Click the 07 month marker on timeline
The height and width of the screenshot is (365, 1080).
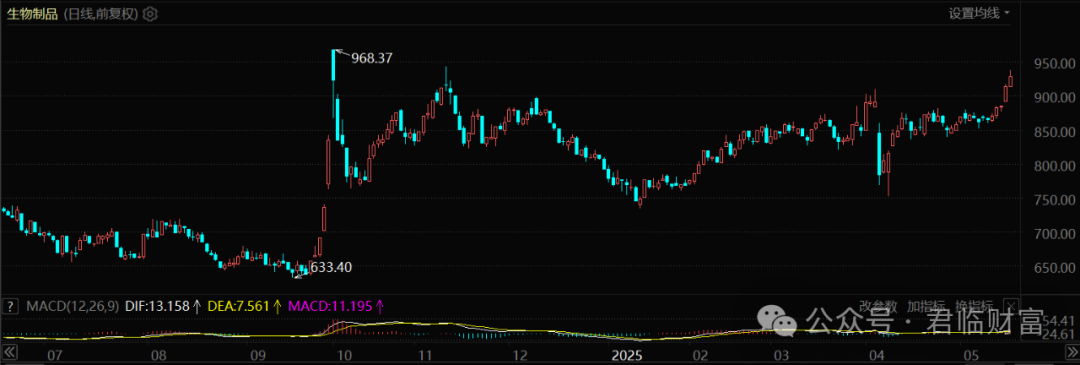click(x=55, y=355)
